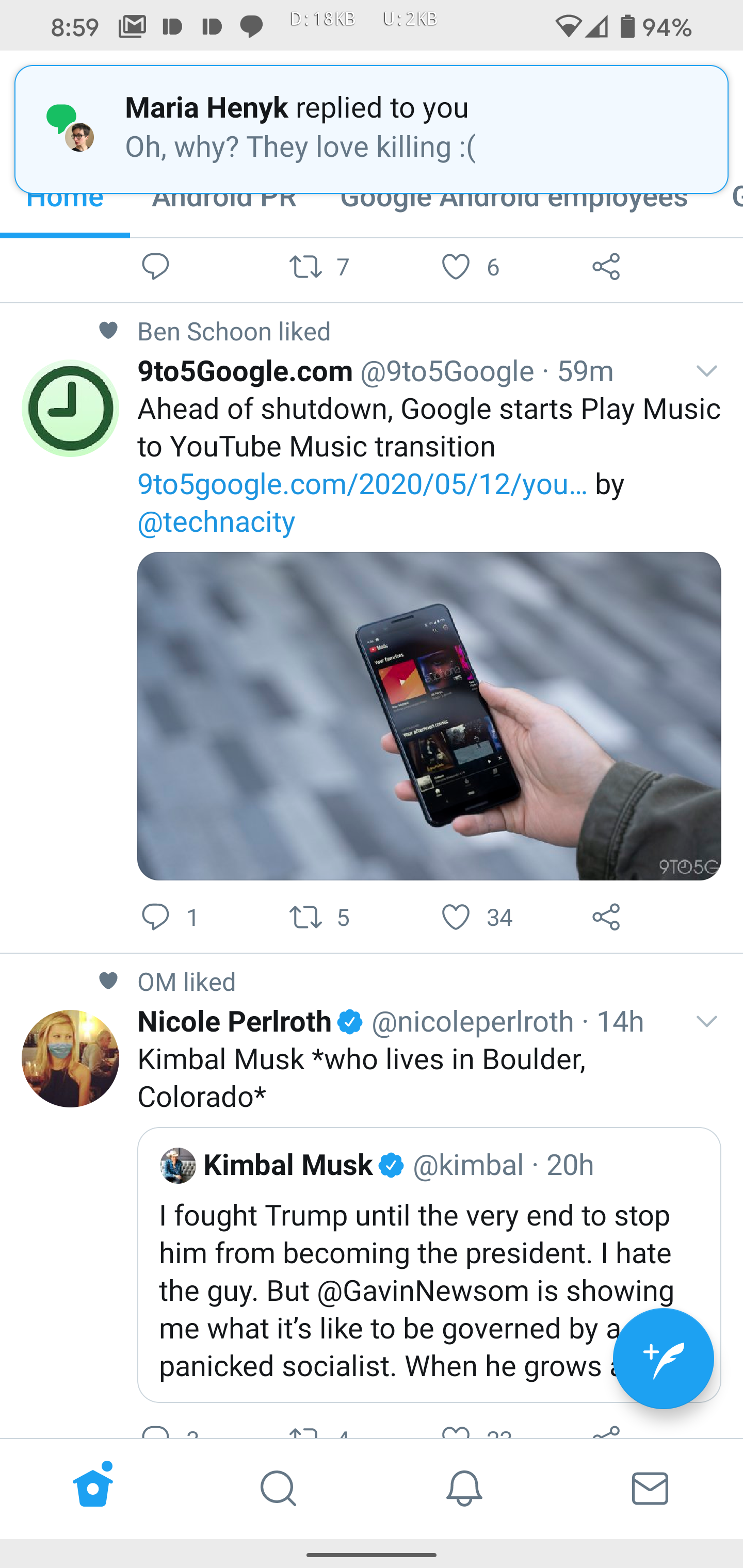The image size is (743, 1568).
Task: View the phone photo in 9to5Google tweet
Action: point(429,716)
